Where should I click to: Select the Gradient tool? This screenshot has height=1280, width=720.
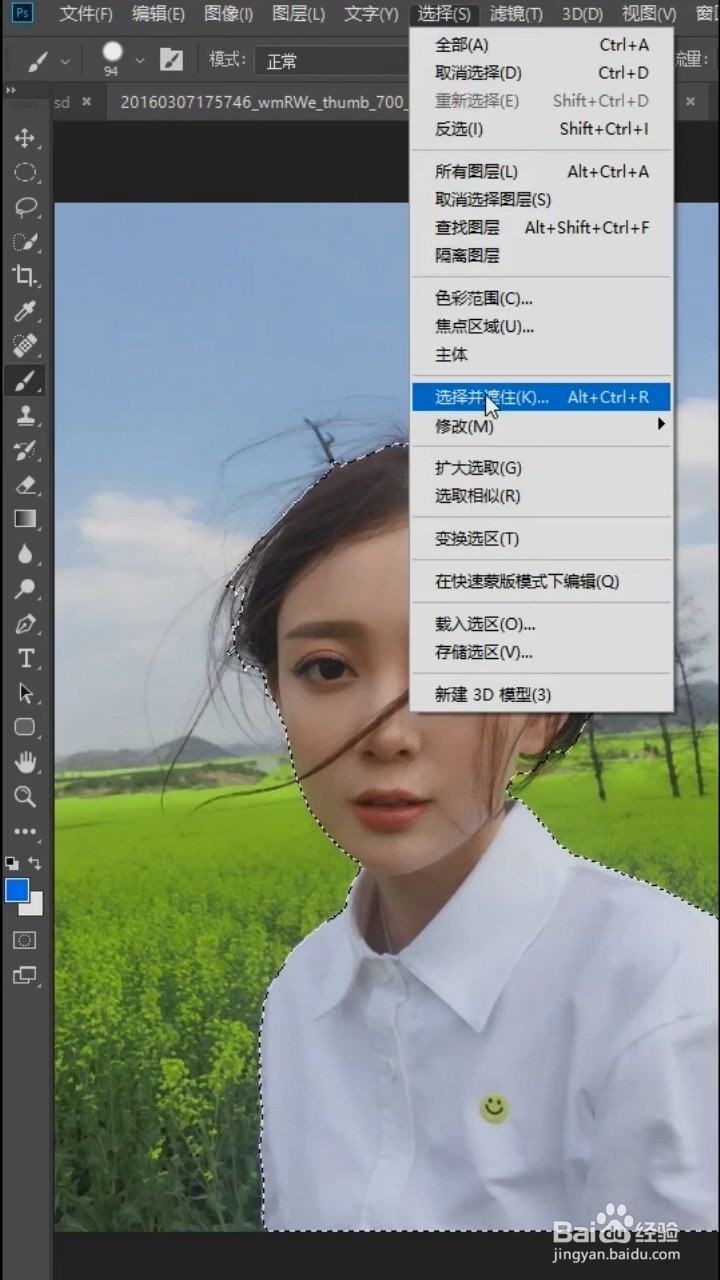(25, 519)
